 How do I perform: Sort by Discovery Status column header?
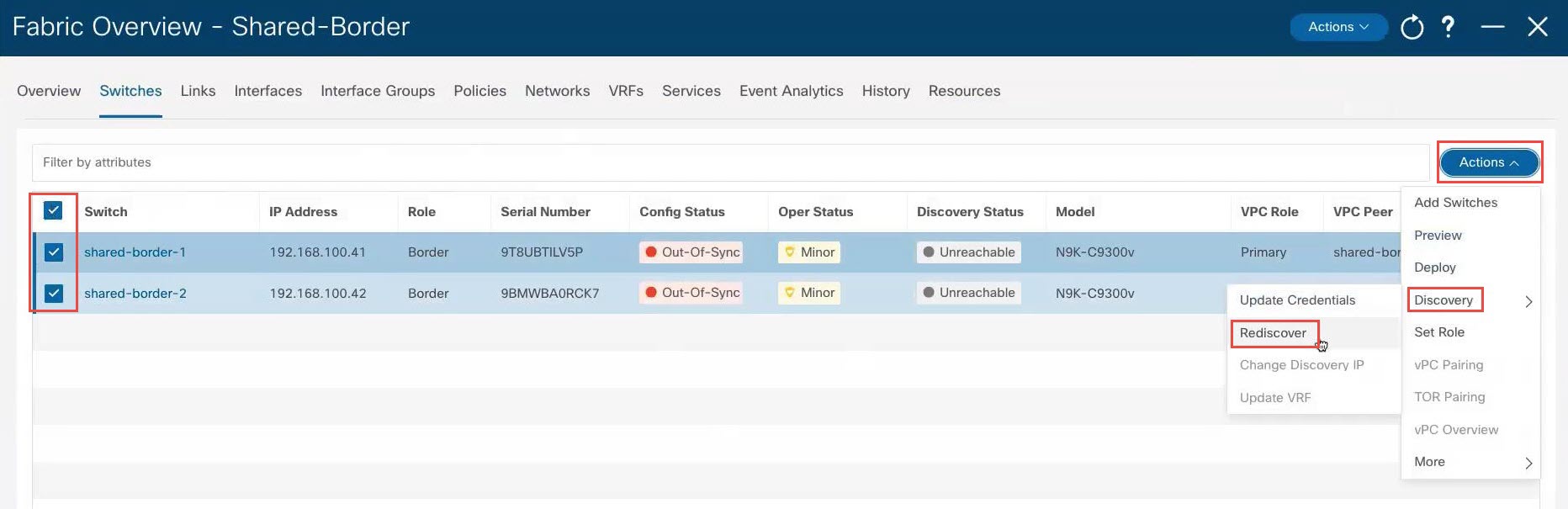pos(970,212)
